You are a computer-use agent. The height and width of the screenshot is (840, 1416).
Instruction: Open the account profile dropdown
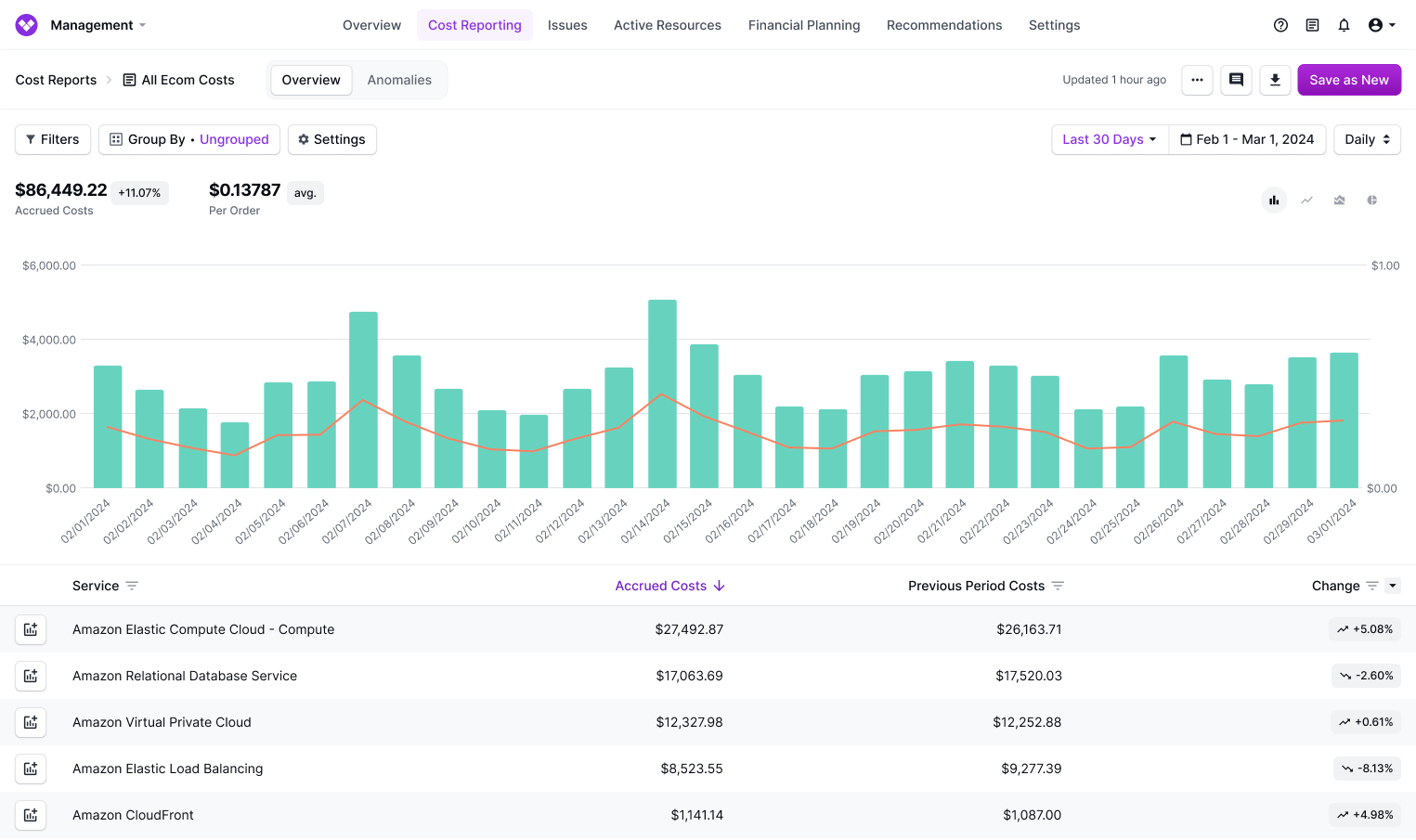point(1381,25)
